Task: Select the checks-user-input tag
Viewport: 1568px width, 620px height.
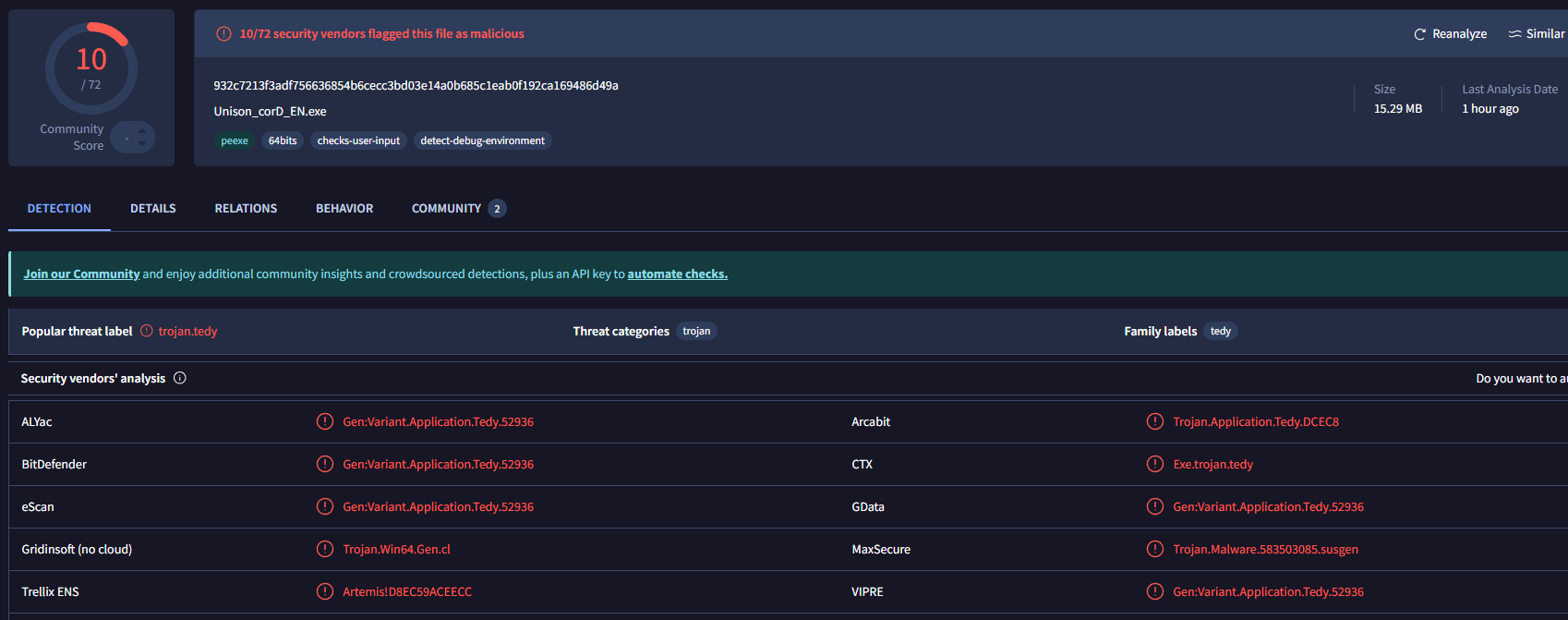Action: 358,140
